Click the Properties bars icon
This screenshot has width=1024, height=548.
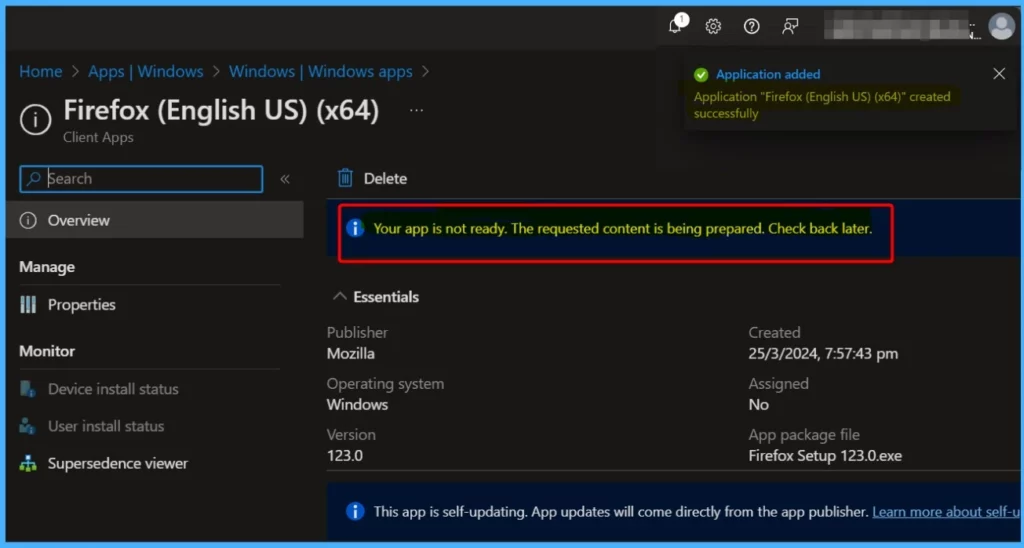(28, 304)
